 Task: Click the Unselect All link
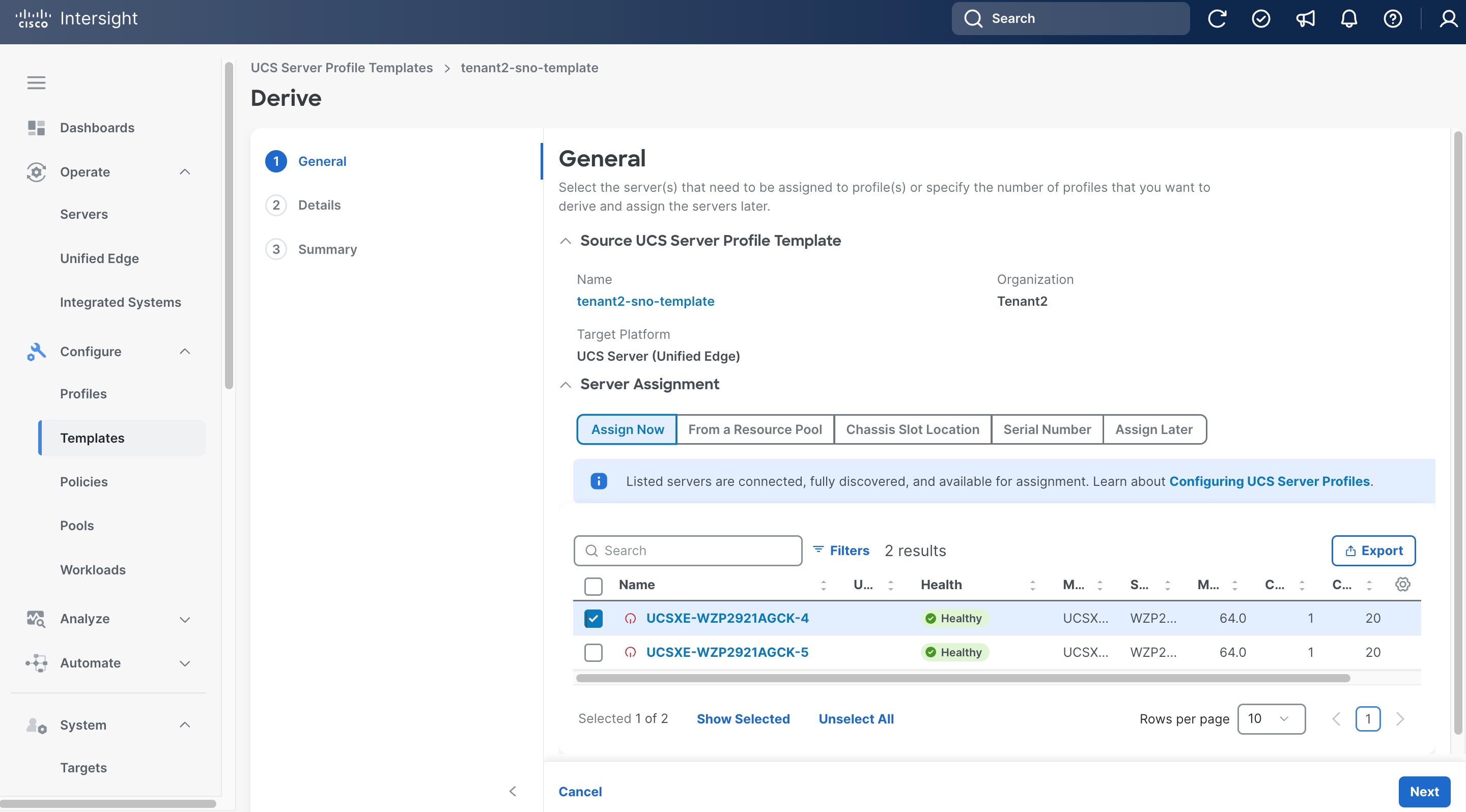click(x=856, y=719)
